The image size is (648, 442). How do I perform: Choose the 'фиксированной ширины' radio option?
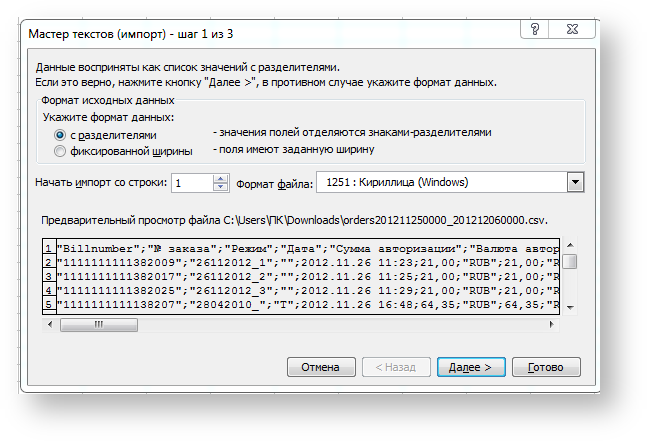(61, 152)
